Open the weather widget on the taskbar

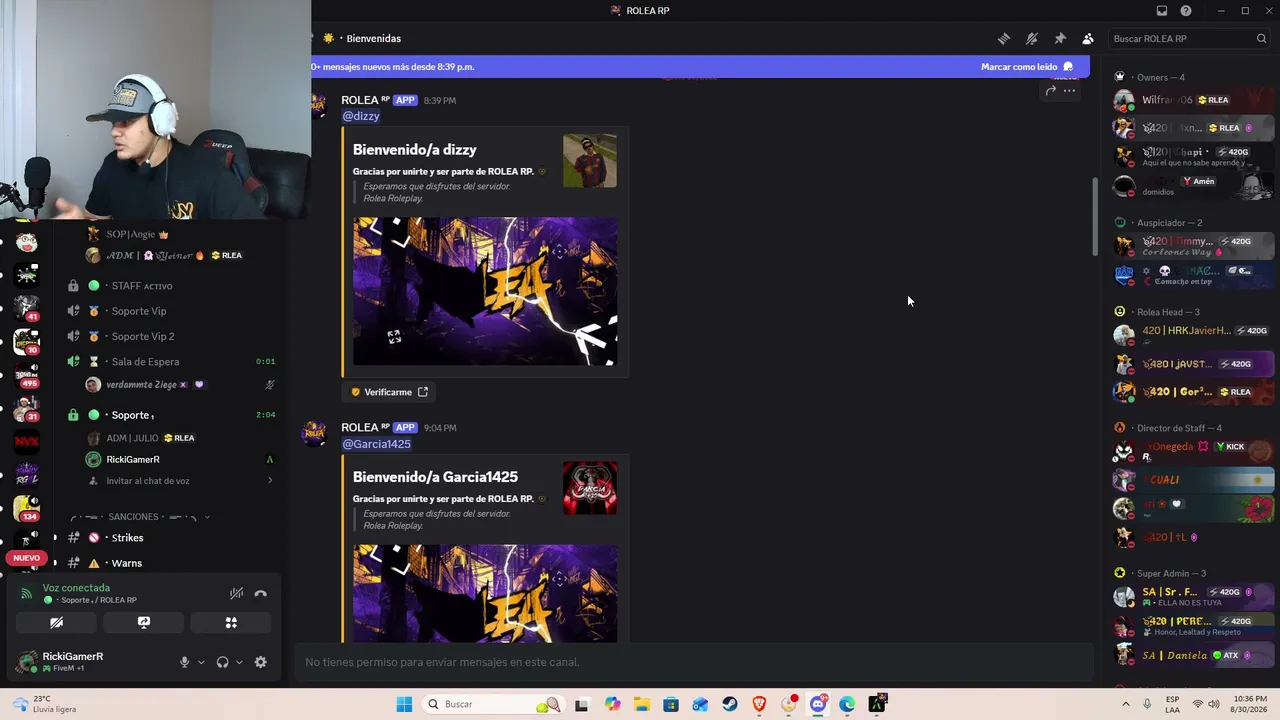click(45, 704)
